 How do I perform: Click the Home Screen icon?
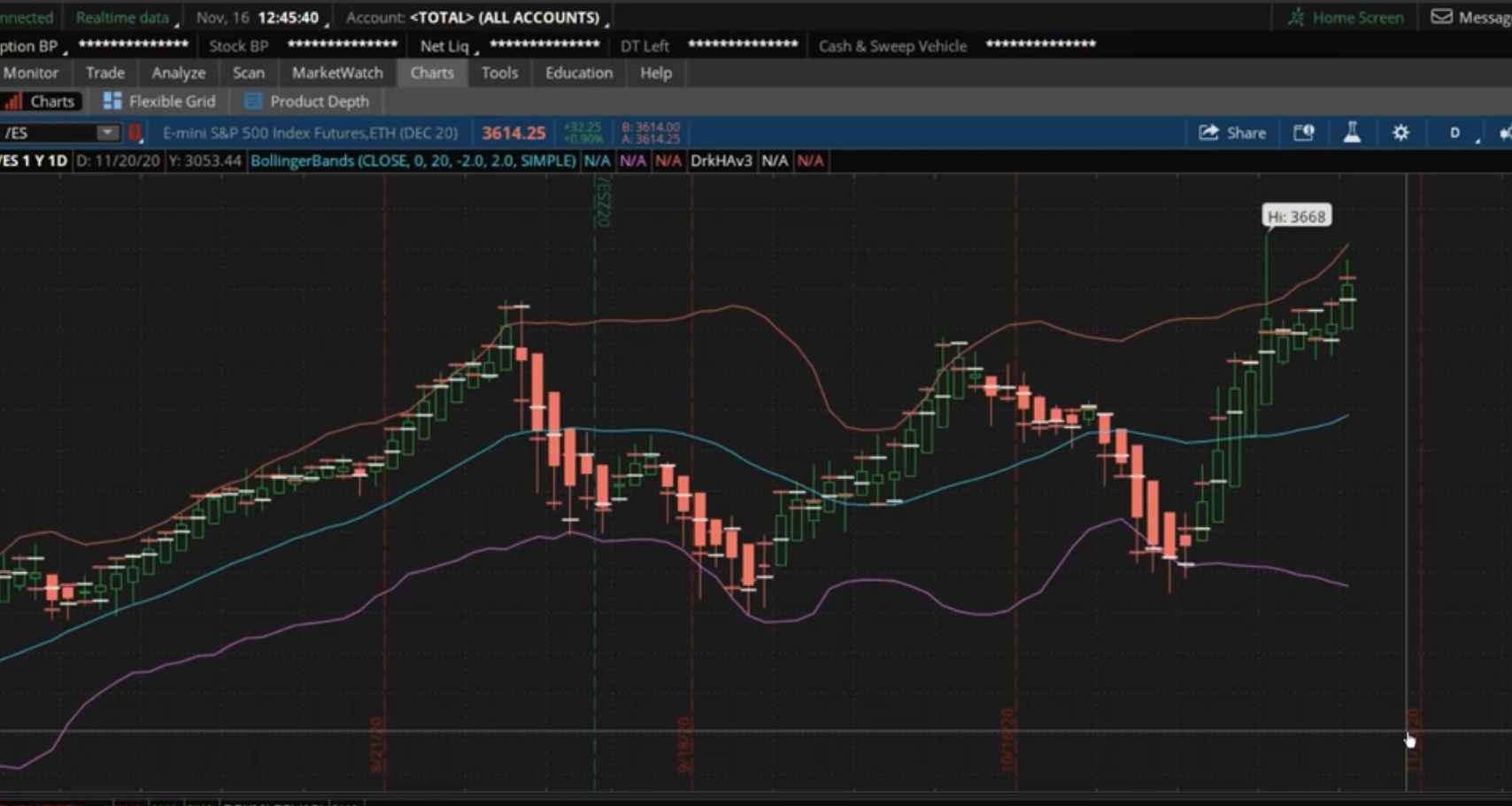[x=1297, y=17]
